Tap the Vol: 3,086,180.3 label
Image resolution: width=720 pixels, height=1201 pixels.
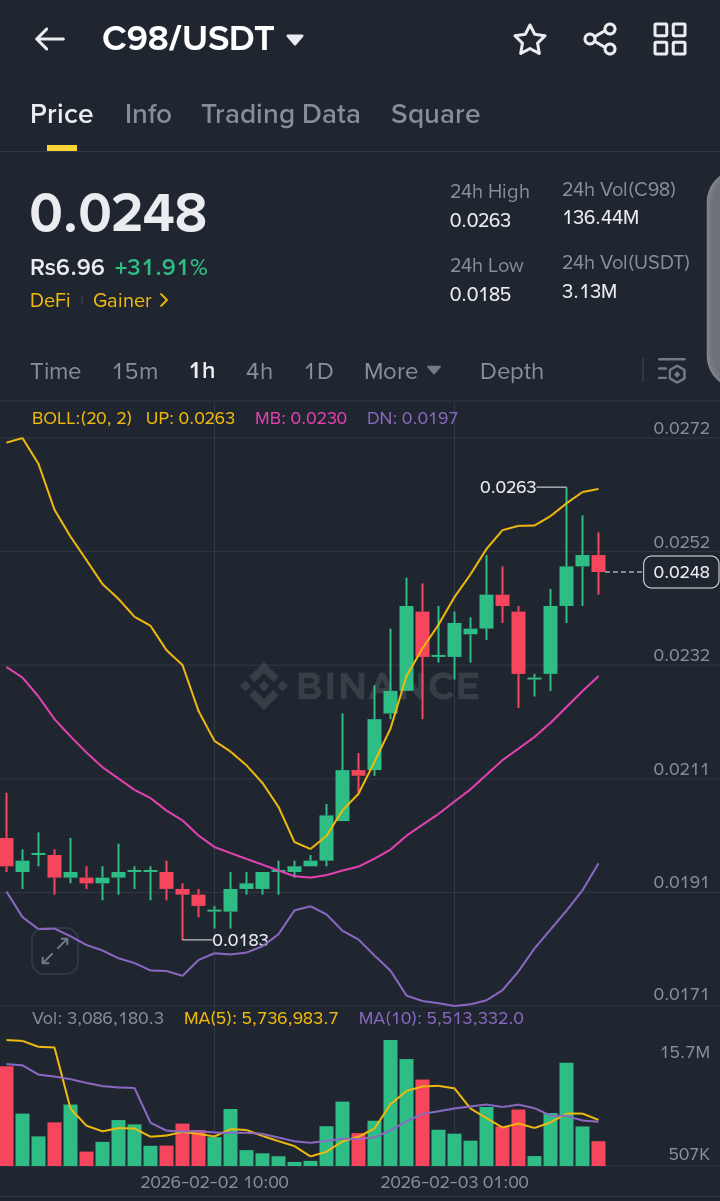98,1018
